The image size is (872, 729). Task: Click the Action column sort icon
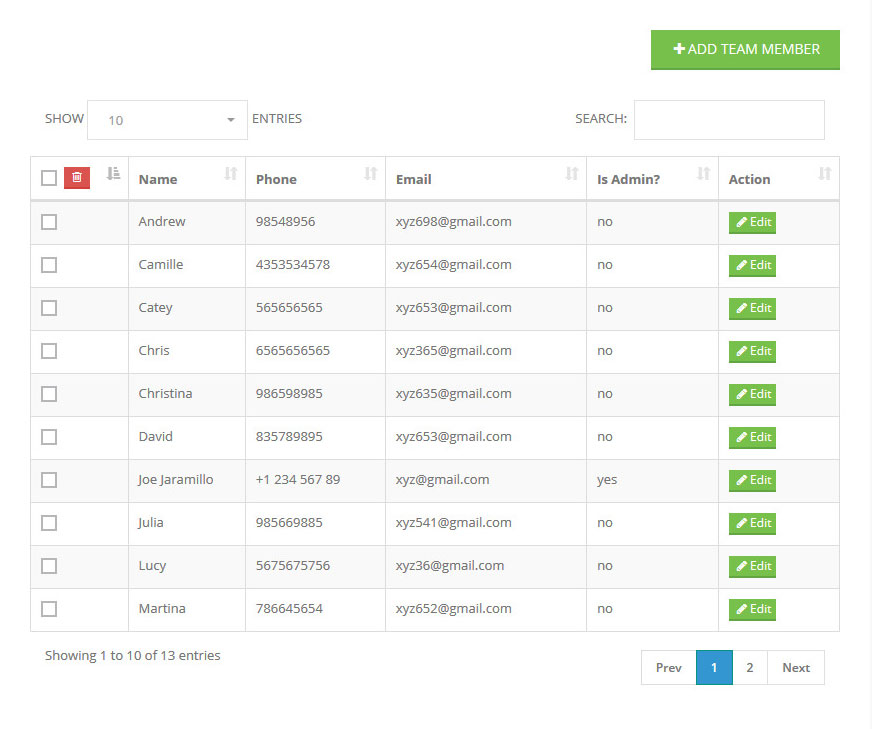pos(824,174)
